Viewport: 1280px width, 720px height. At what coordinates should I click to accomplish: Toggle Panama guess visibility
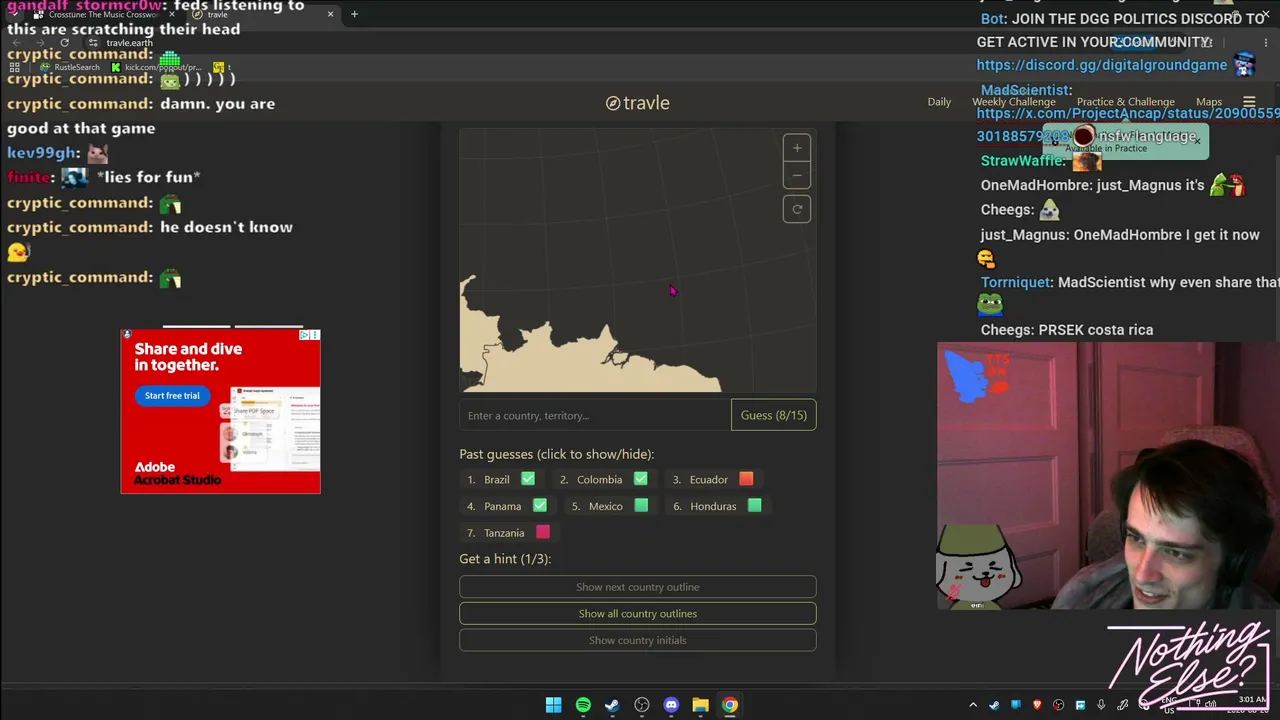(x=507, y=506)
